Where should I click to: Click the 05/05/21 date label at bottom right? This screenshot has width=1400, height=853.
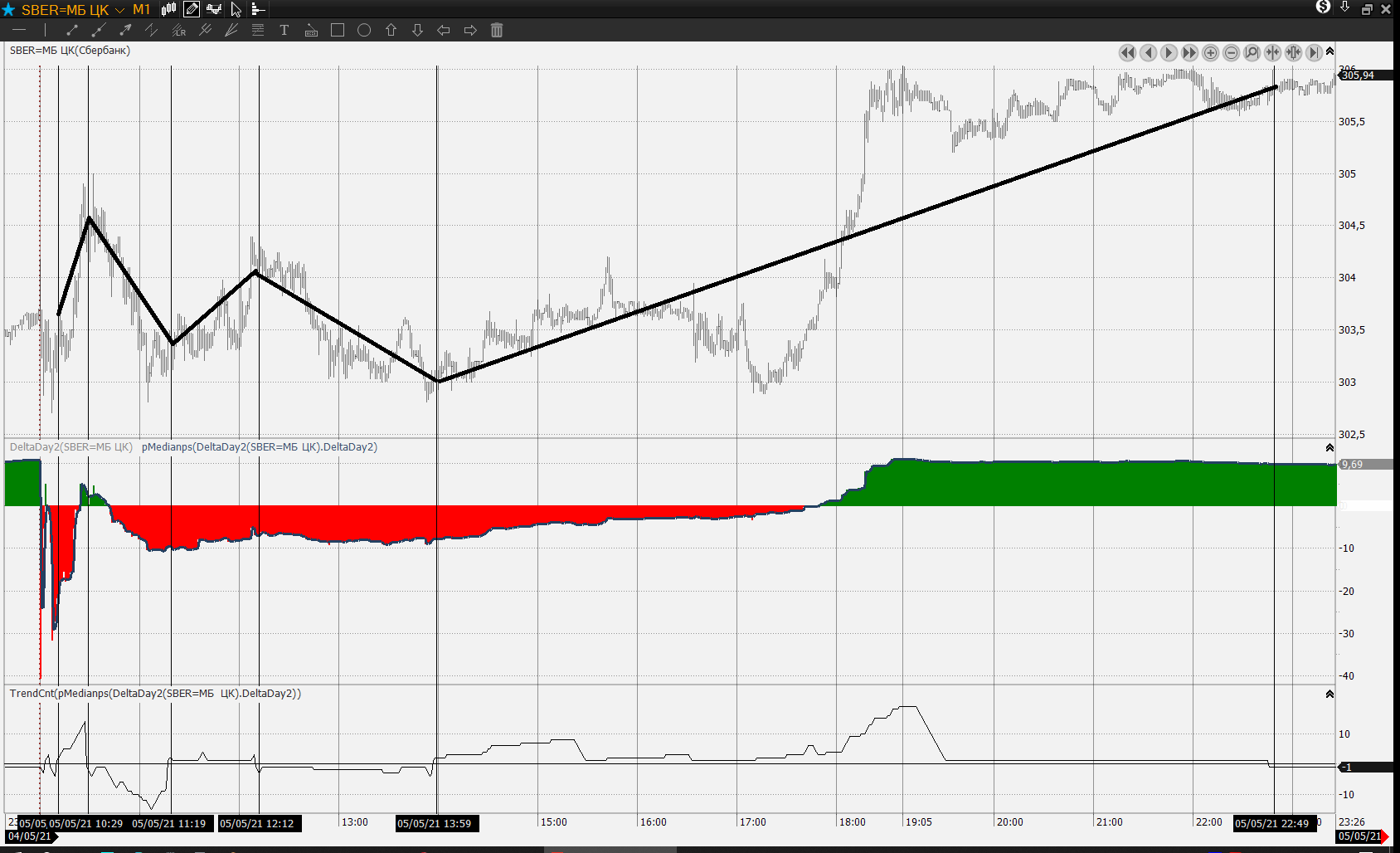click(1360, 836)
